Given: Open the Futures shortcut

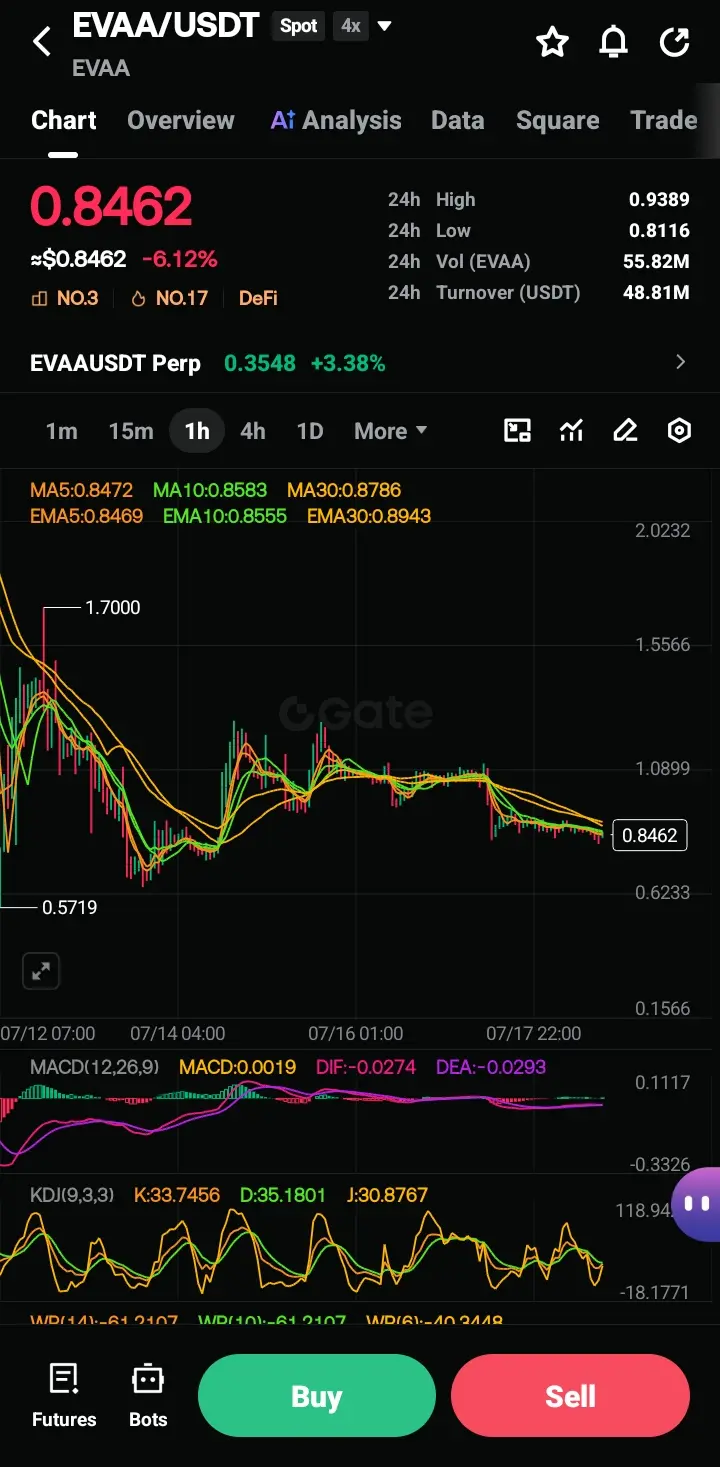Looking at the screenshot, I should click(x=64, y=1396).
